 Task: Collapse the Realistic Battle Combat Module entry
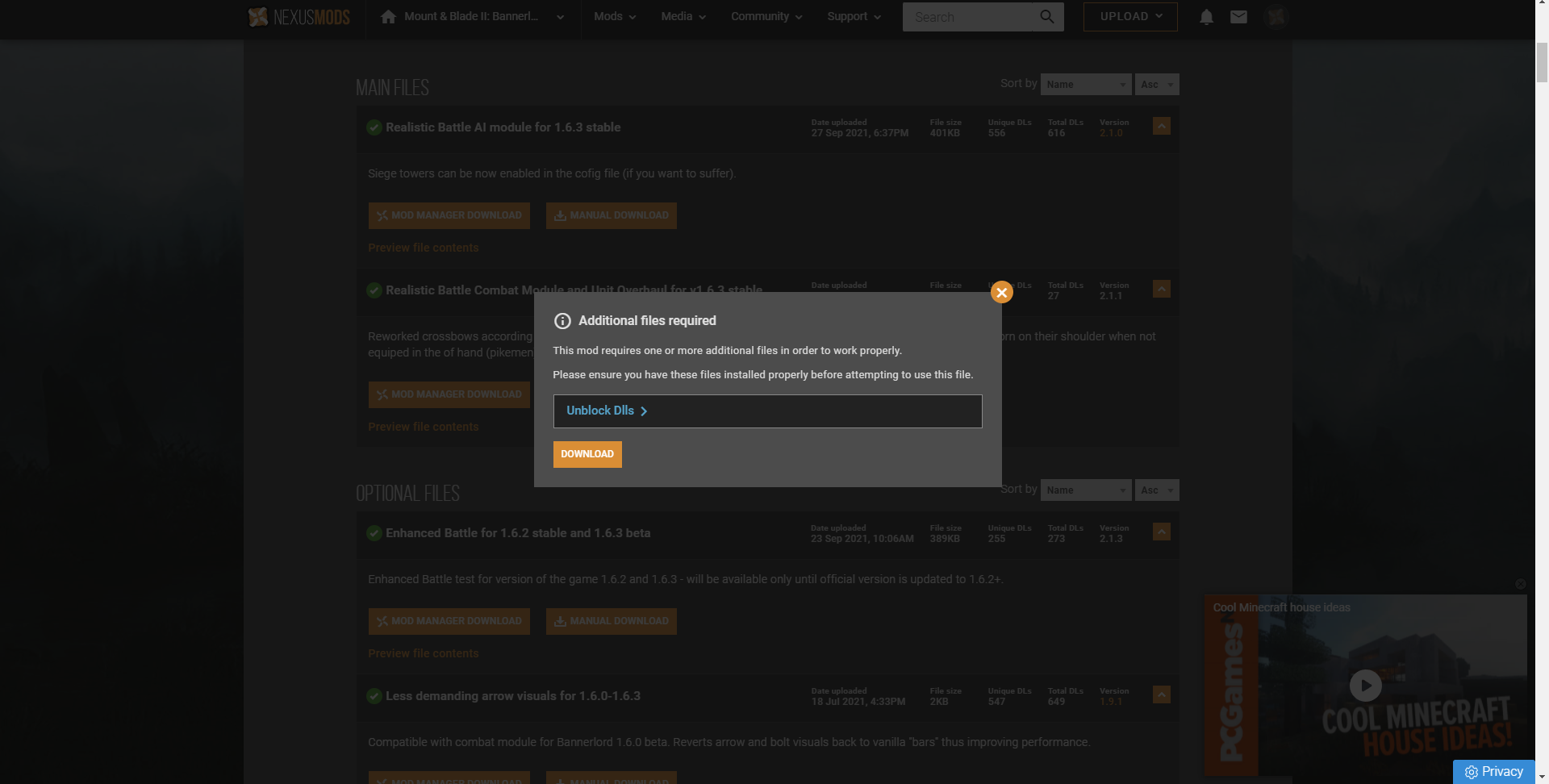pos(1162,290)
